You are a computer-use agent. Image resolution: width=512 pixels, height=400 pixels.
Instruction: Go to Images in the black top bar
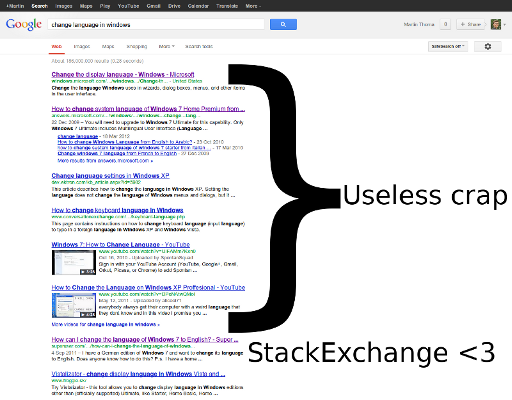pyautogui.click(x=63, y=6)
